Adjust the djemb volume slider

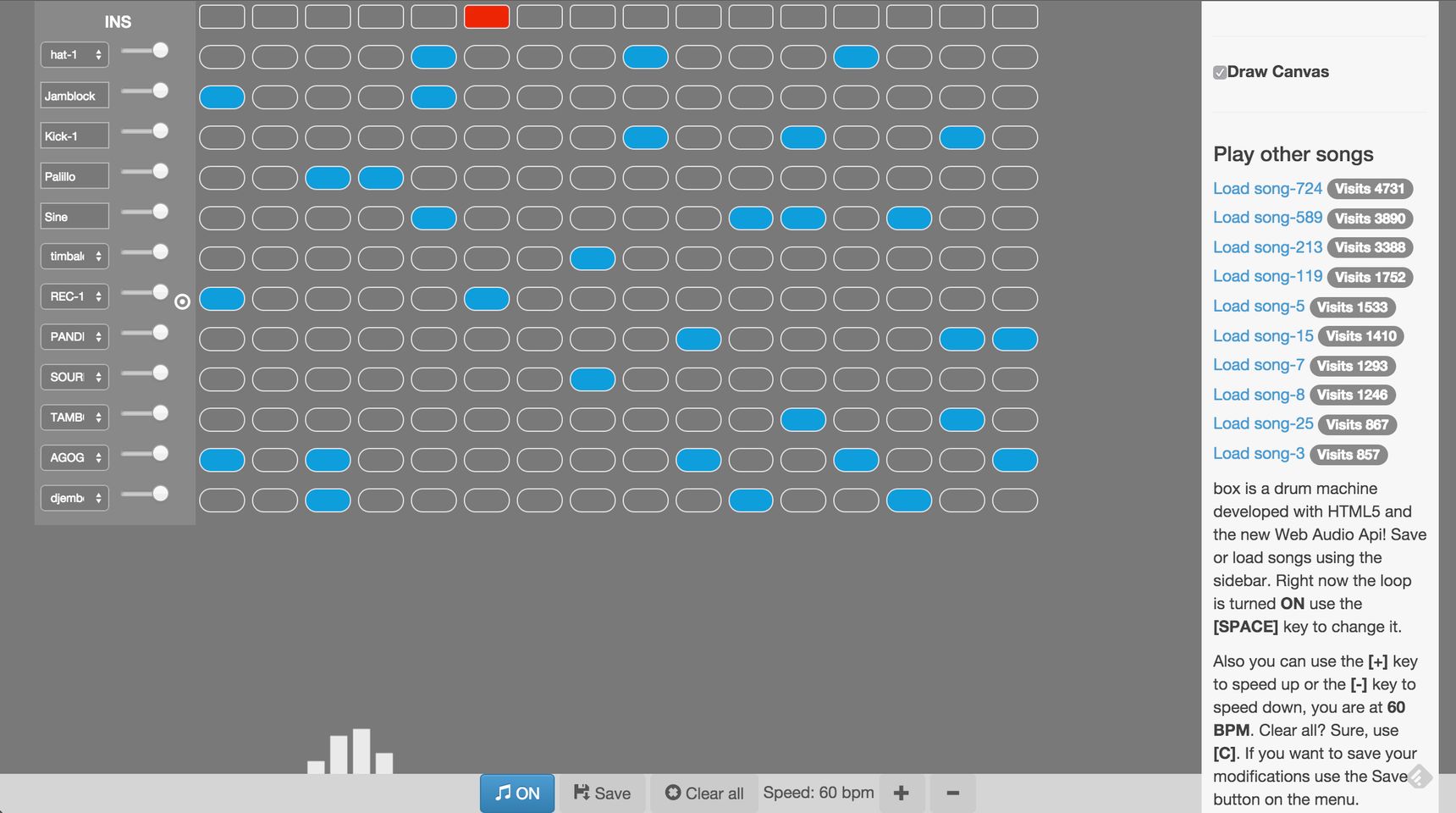pos(145,494)
